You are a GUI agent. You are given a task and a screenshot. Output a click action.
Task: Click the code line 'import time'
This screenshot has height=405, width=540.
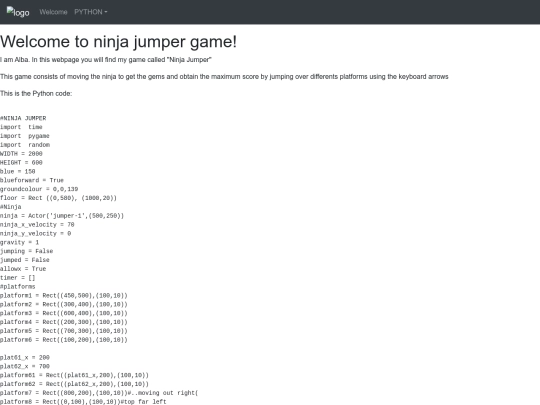[21, 127]
